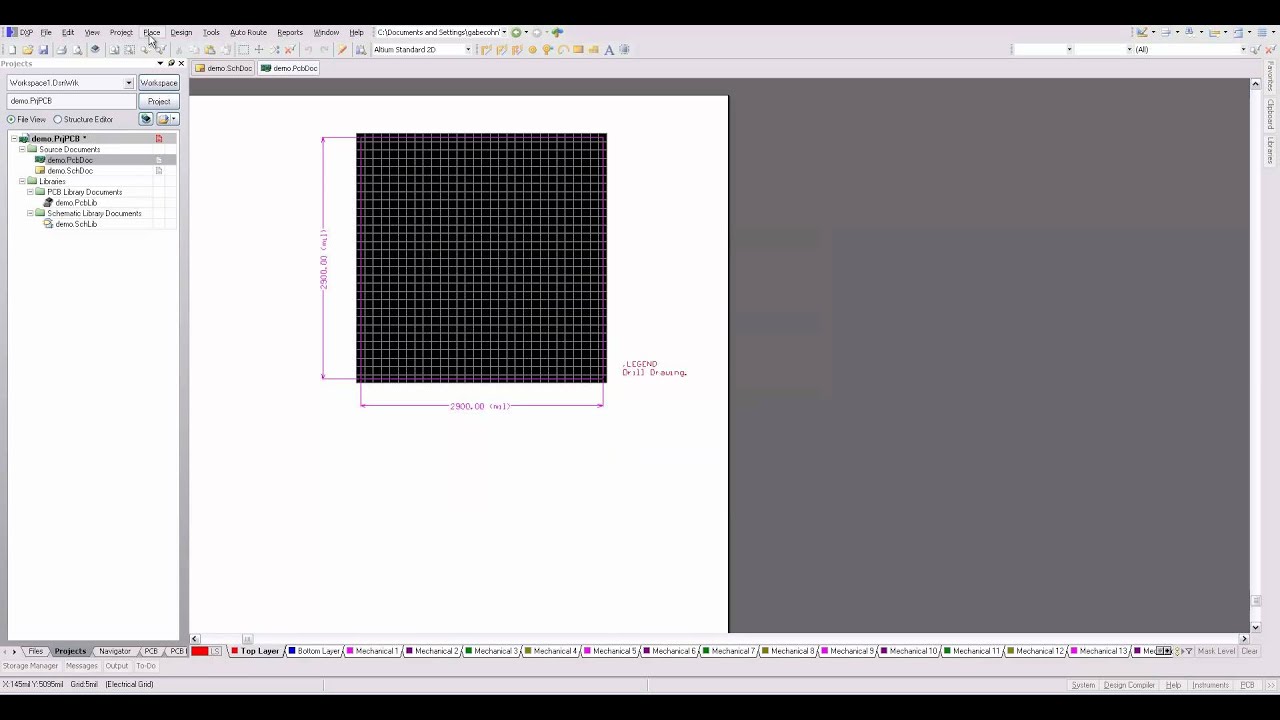Click the new document toolbar icon

11,49
